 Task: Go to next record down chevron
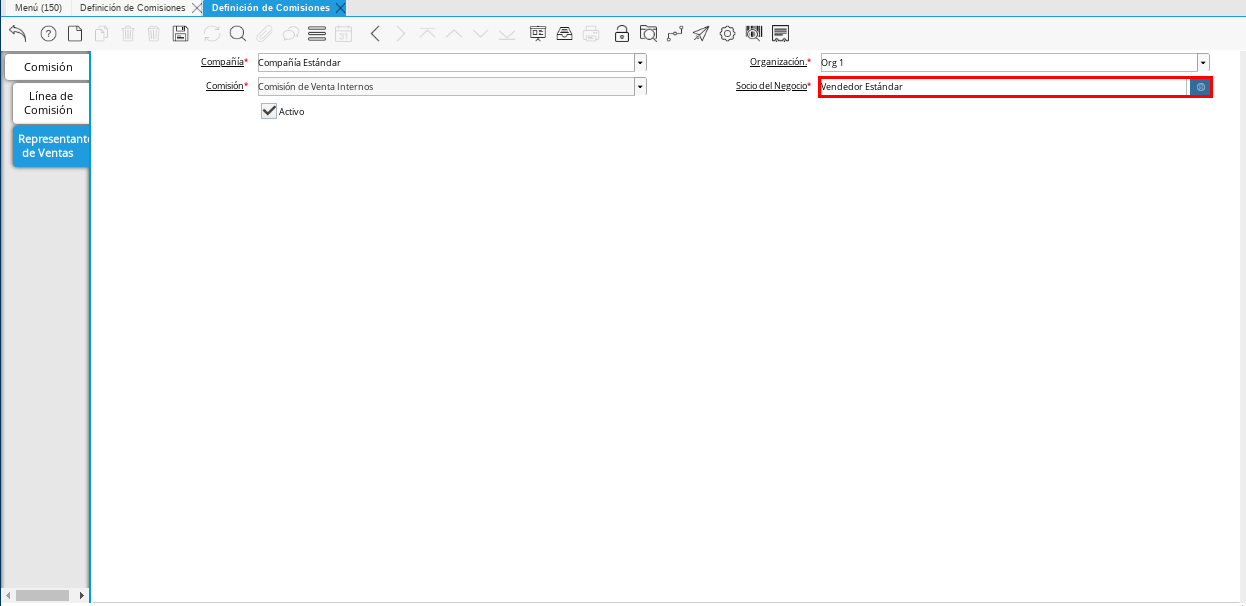point(480,33)
